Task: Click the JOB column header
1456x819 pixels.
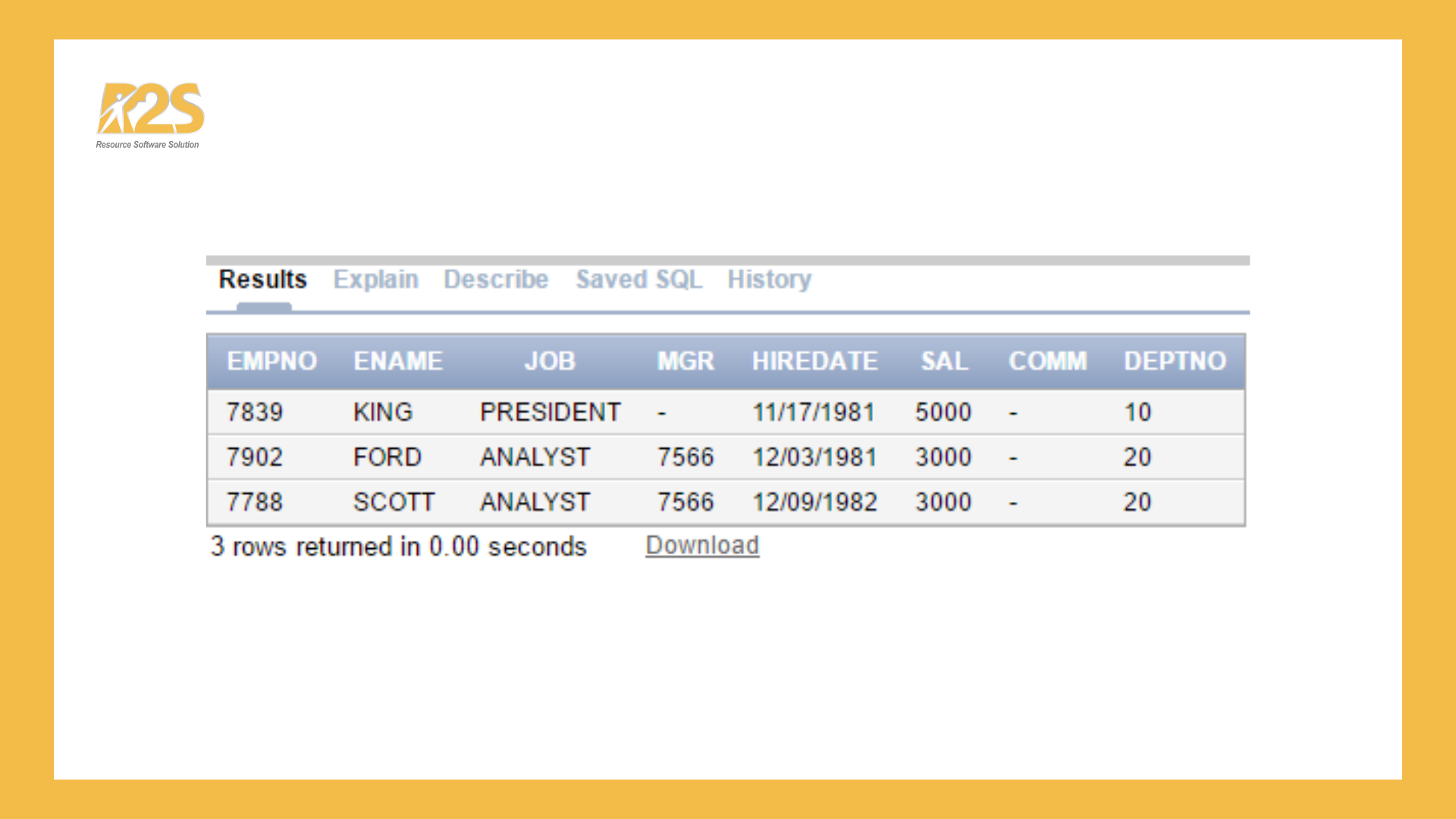Action: [550, 361]
